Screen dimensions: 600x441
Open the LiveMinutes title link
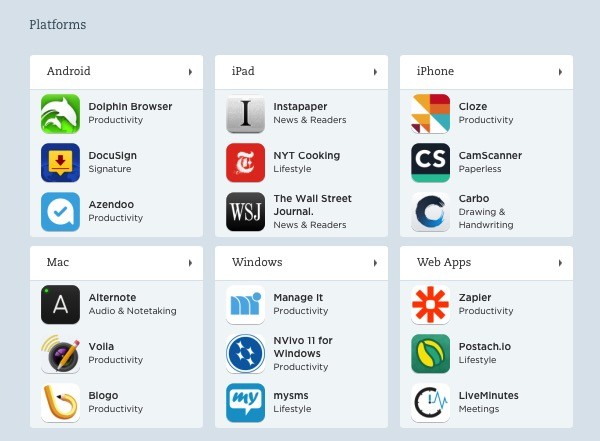pyautogui.click(x=489, y=395)
